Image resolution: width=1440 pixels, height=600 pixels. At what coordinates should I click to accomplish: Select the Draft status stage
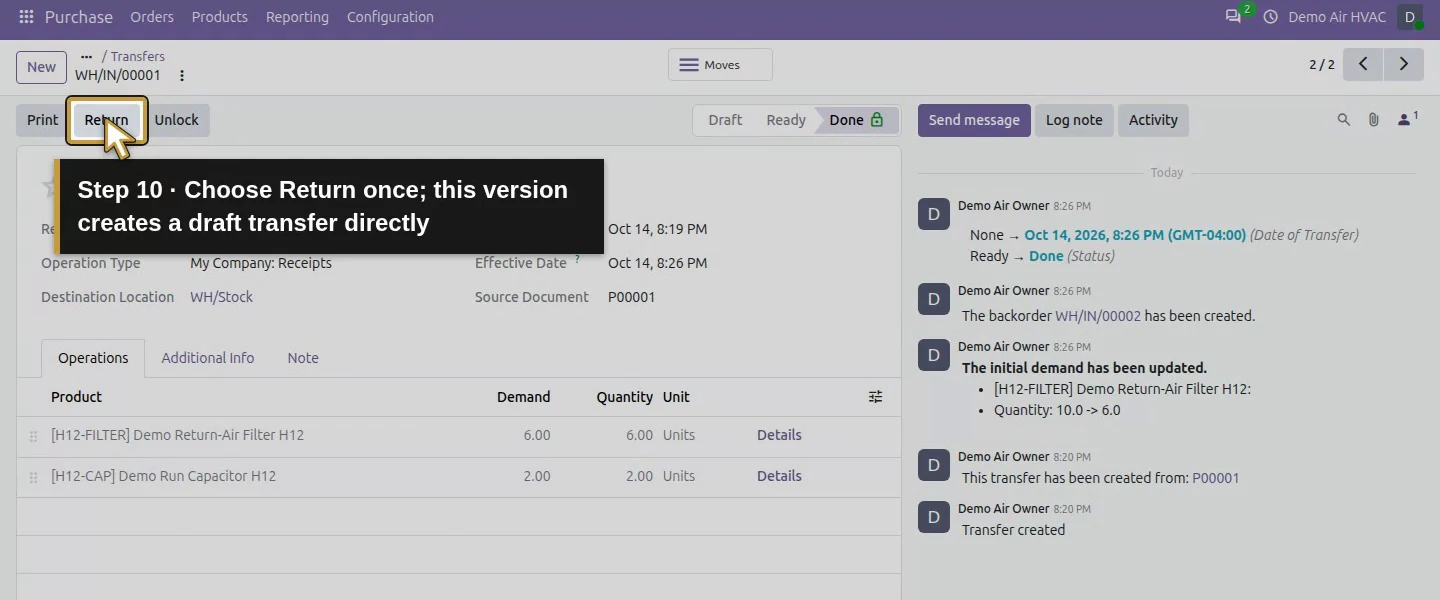[x=725, y=120]
